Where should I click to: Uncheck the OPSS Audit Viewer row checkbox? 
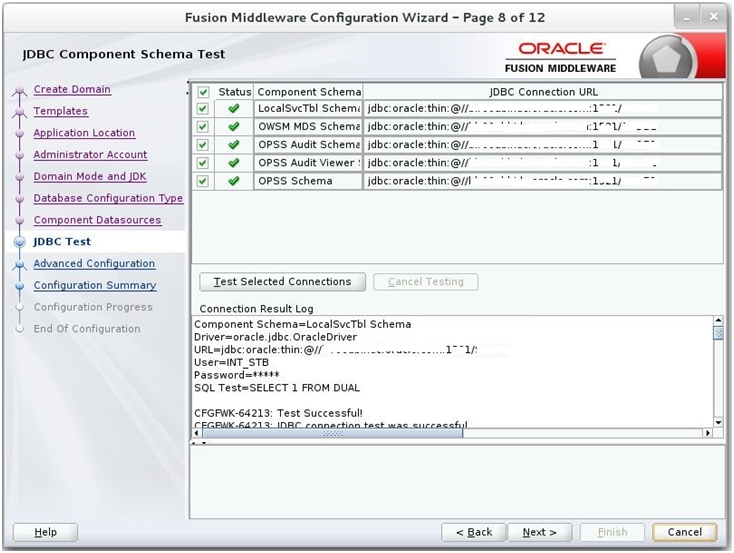pos(203,163)
